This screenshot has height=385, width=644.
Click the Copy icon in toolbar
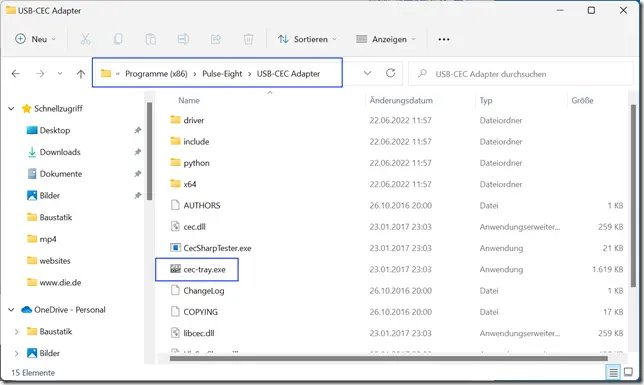(118, 39)
